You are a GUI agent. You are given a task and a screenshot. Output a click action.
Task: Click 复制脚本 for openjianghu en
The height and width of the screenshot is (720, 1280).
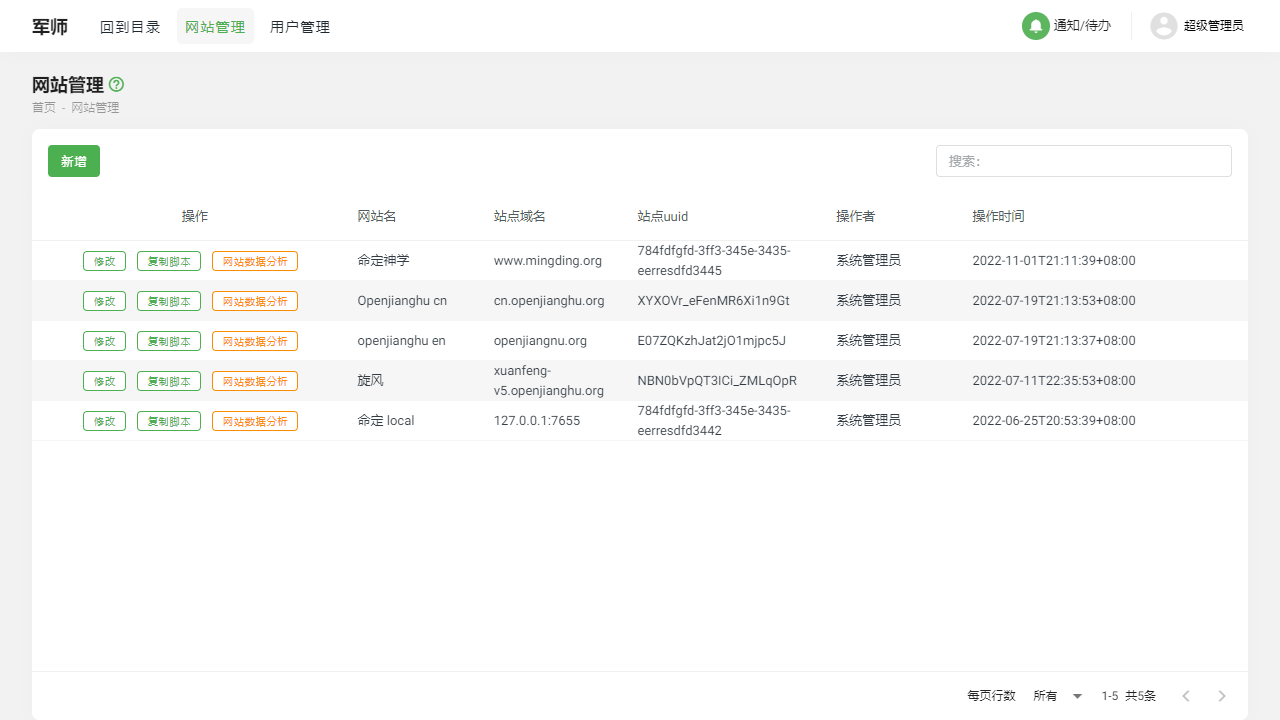[x=168, y=340]
